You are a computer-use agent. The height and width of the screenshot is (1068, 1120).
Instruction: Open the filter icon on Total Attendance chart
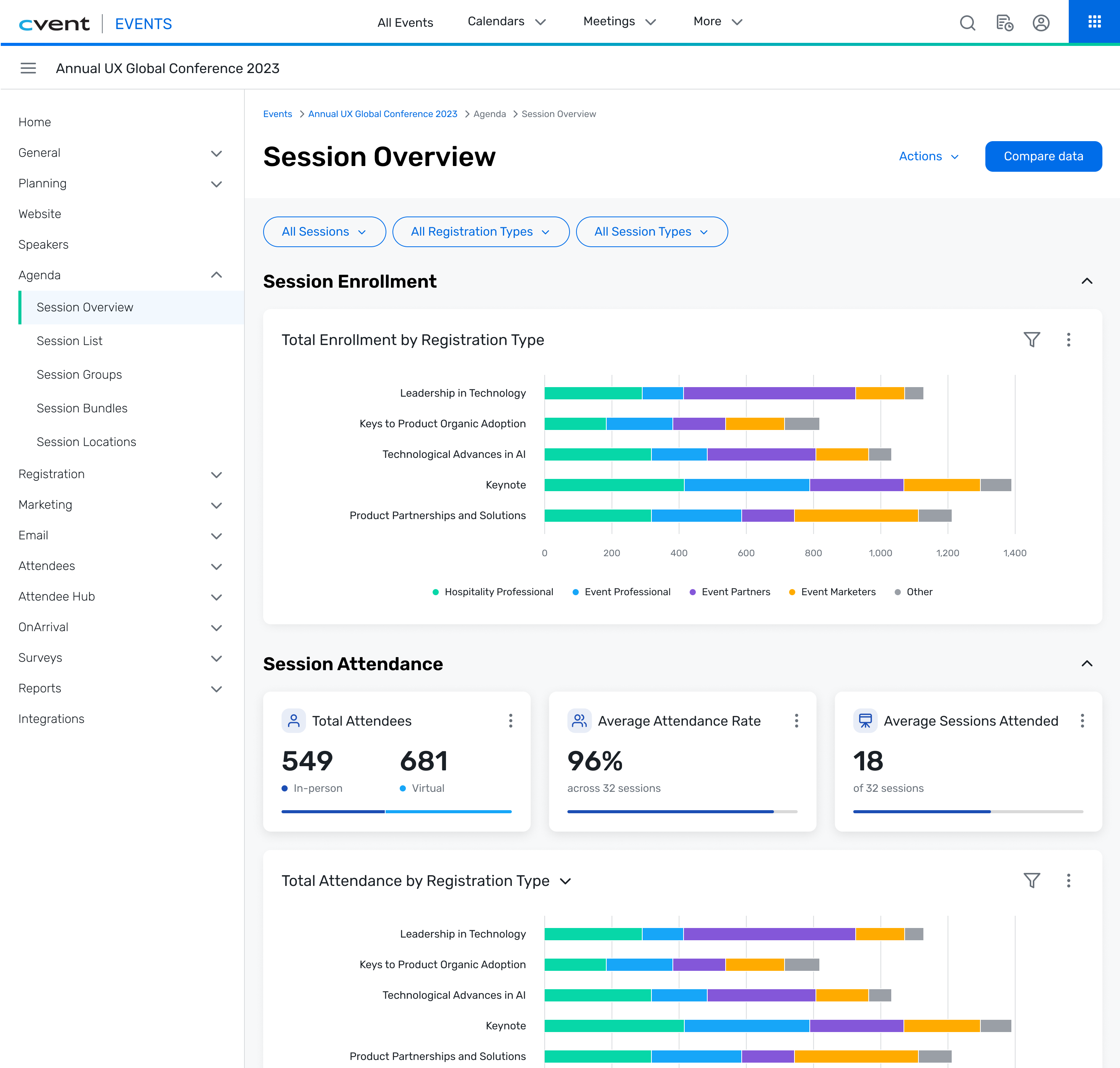[1032, 881]
